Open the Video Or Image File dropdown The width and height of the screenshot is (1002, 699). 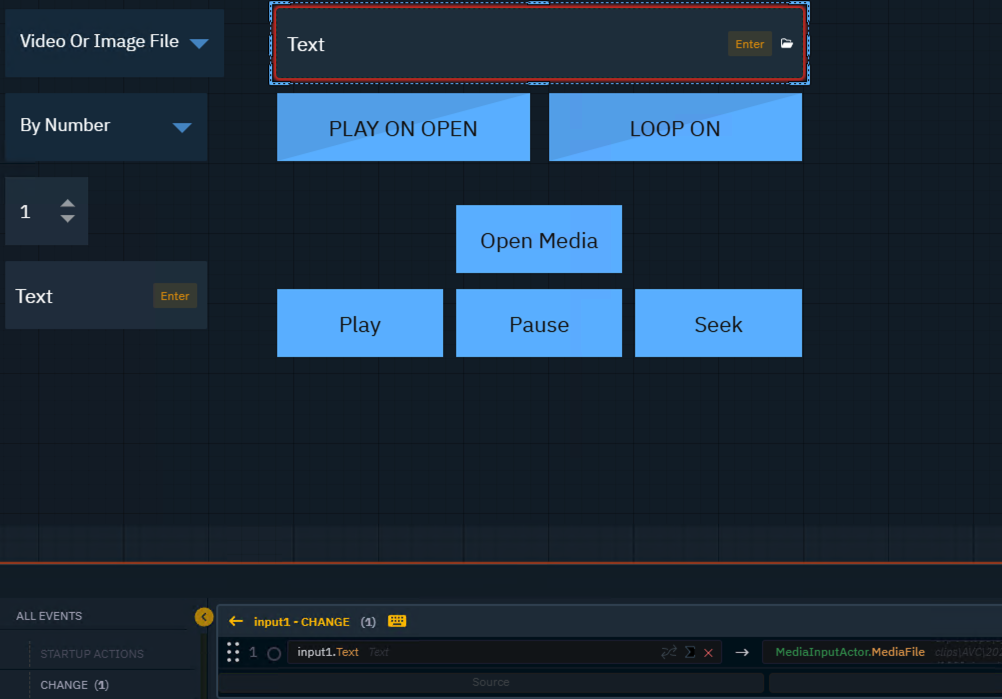point(114,43)
